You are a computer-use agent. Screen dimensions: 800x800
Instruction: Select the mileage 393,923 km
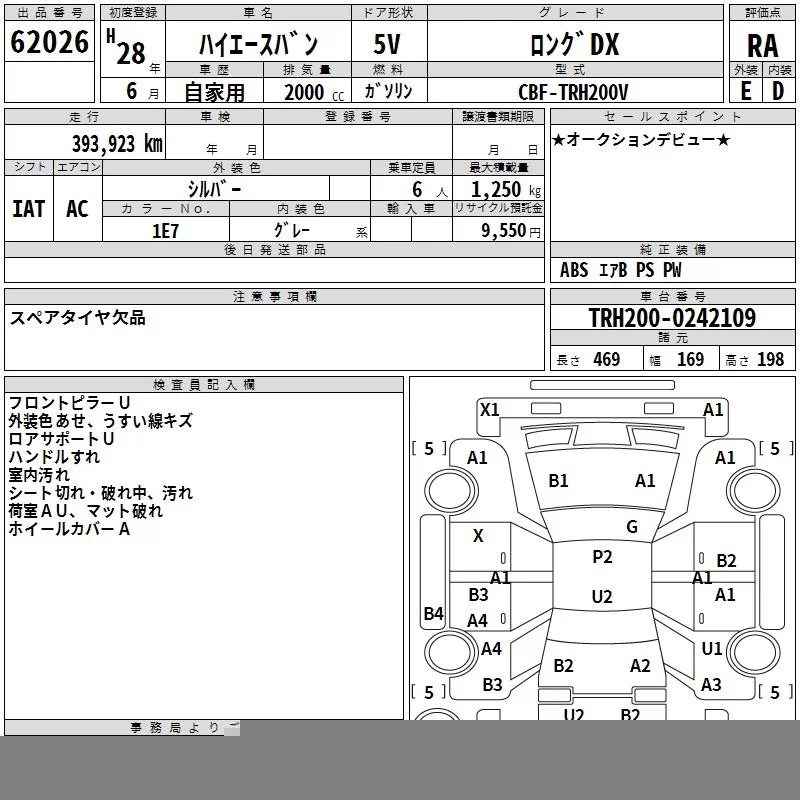coord(117,144)
